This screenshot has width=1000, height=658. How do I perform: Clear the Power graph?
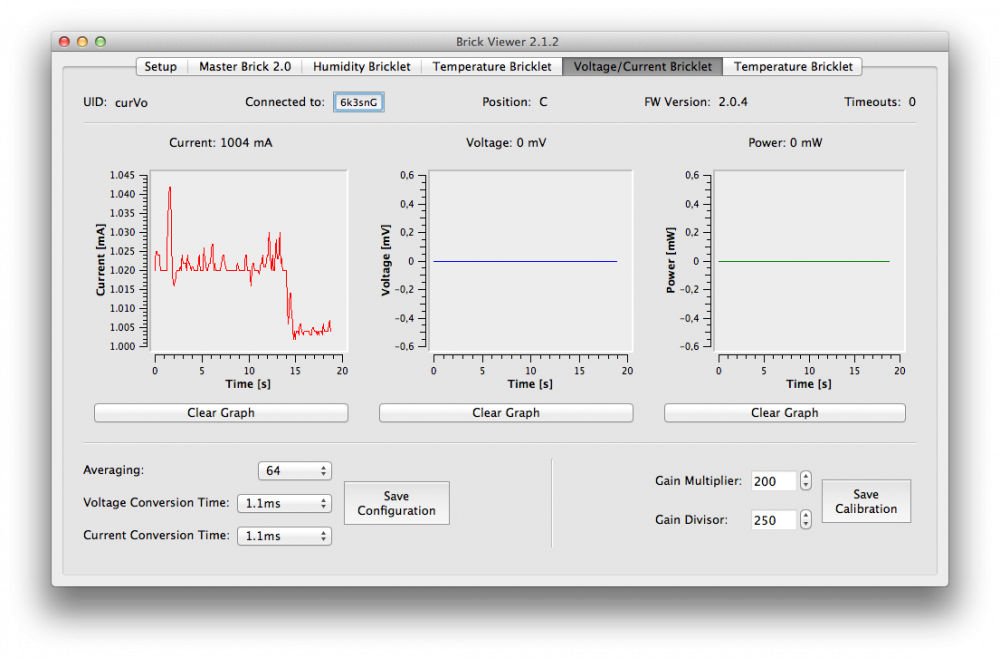pos(785,413)
